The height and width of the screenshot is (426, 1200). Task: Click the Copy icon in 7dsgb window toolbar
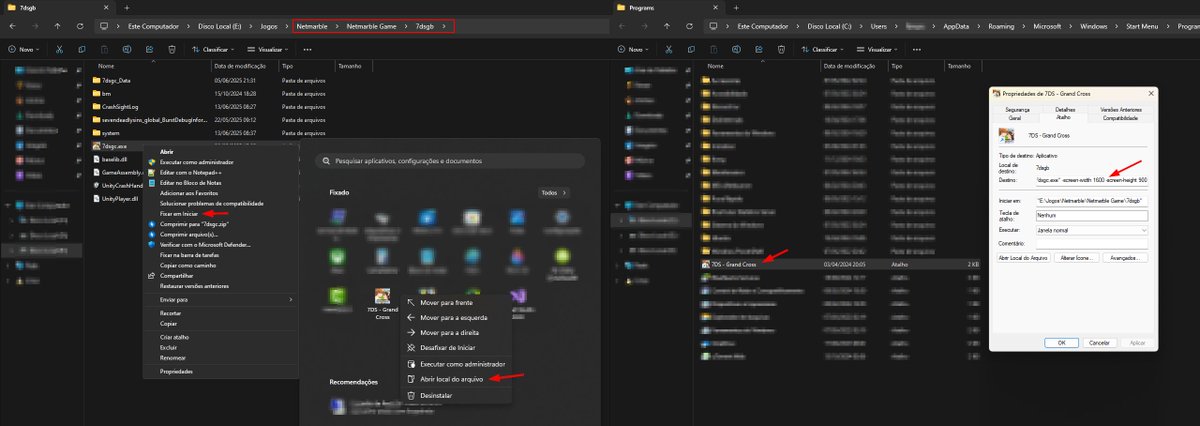pyautogui.click(x=82, y=48)
